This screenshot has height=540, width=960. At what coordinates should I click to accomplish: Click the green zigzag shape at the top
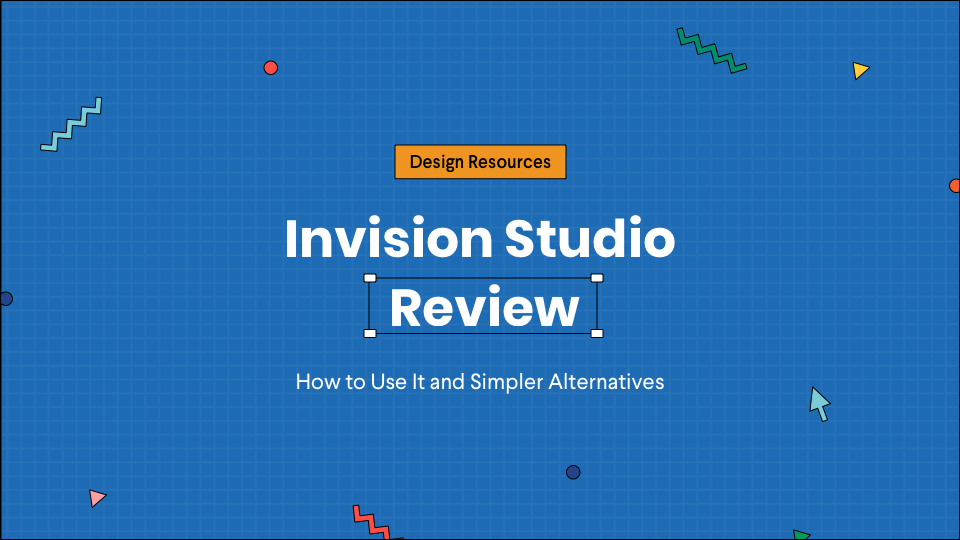[x=711, y=50]
